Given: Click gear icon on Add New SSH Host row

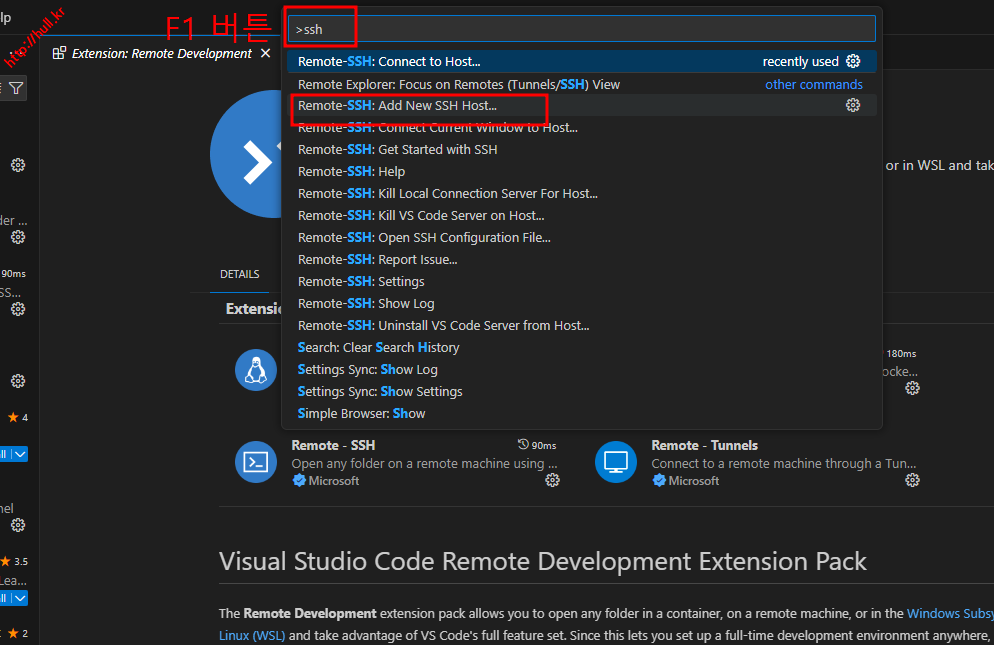Looking at the screenshot, I should (x=853, y=106).
